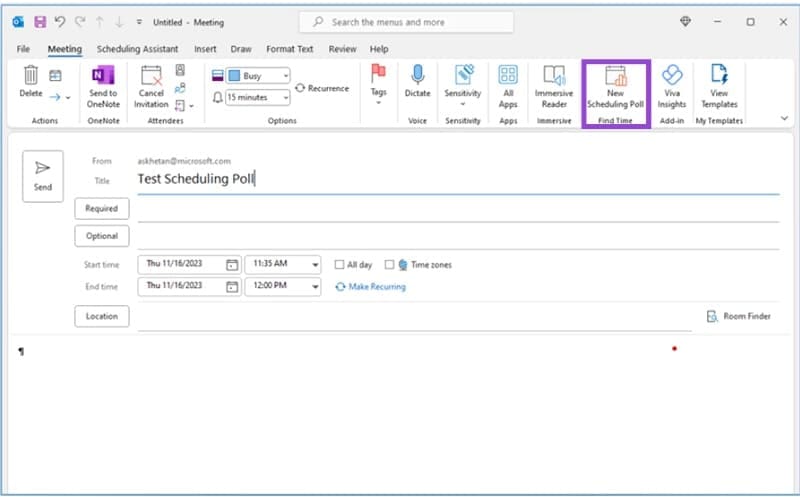Open the Format Text tab

pos(290,49)
